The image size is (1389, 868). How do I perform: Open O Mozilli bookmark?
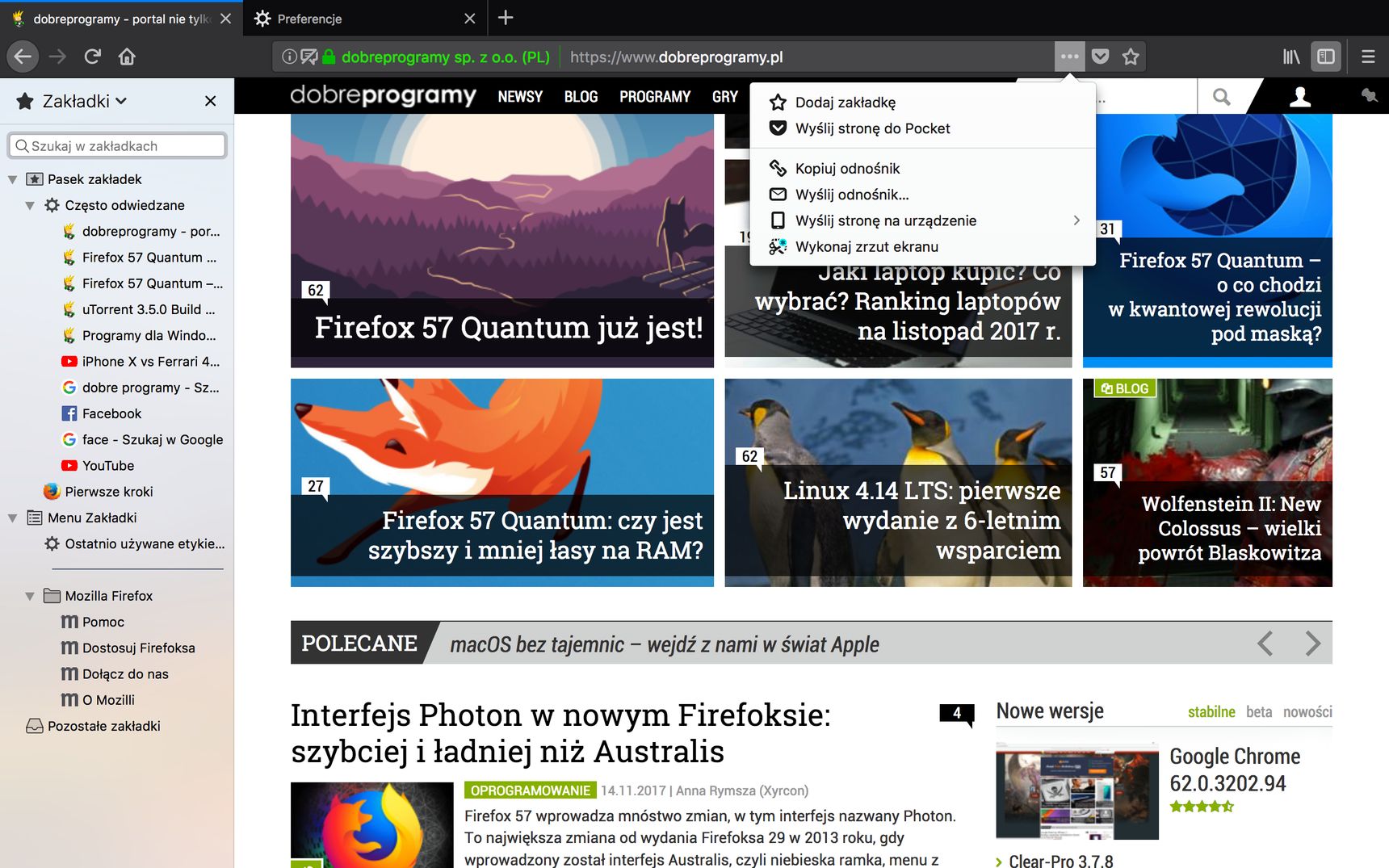coord(99,700)
